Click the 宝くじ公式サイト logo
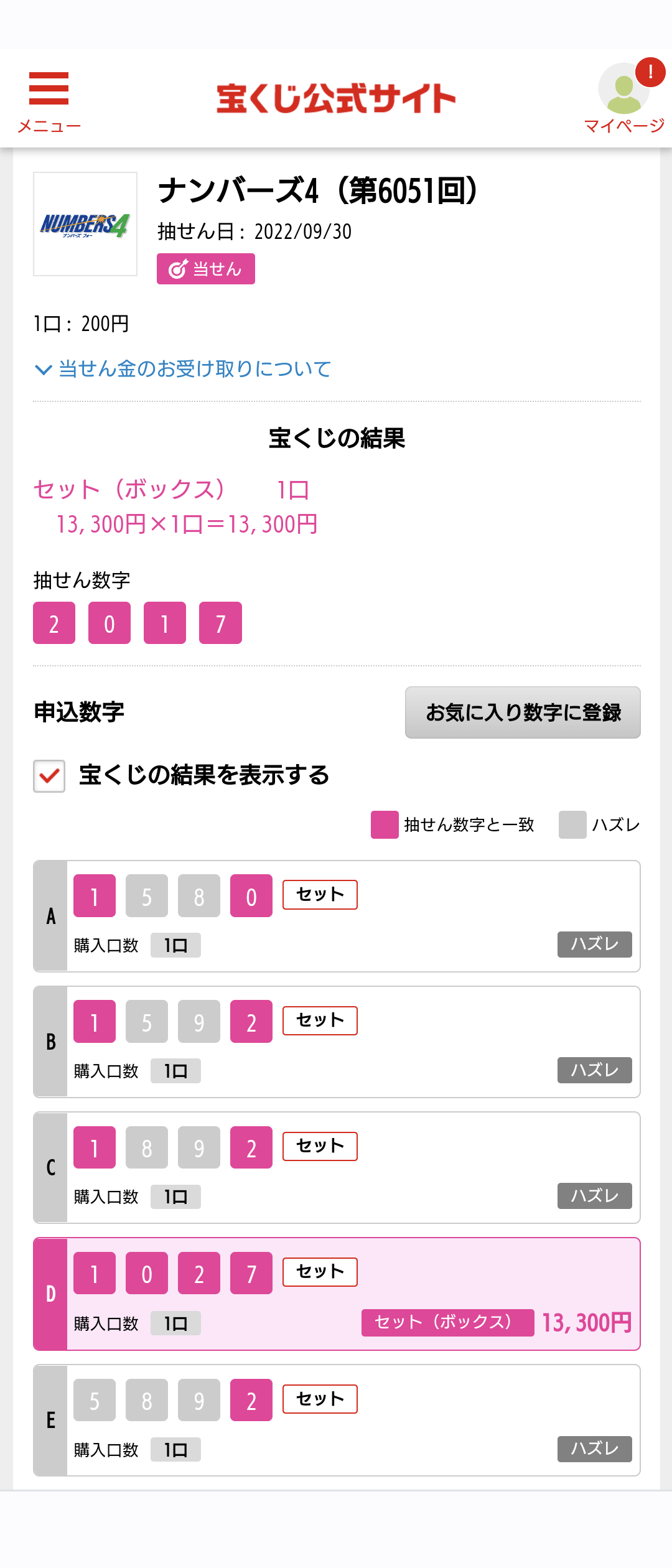Image resolution: width=672 pixels, height=1568 pixels. click(x=336, y=98)
